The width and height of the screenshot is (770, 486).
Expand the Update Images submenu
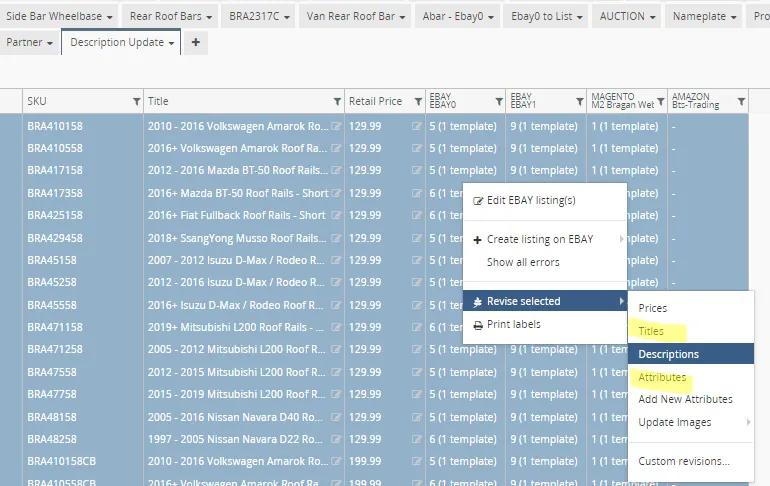[691, 422]
